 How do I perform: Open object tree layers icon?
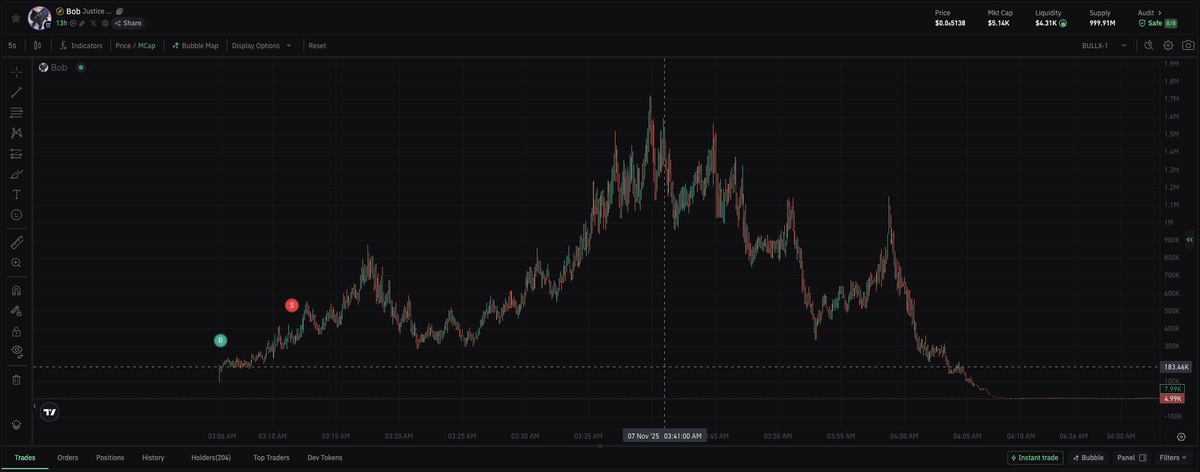pos(16,424)
